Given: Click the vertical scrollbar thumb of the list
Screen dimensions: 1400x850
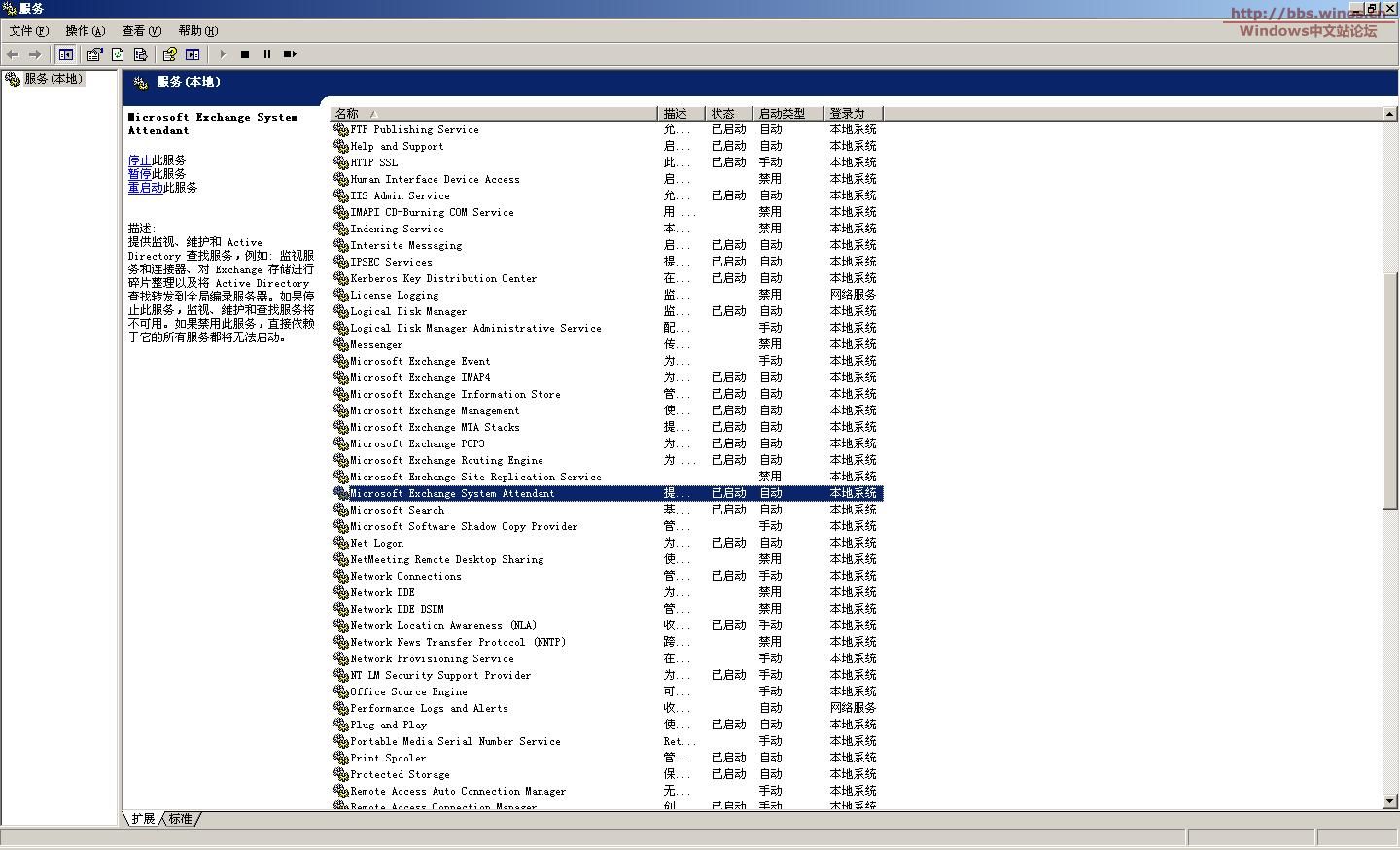Looking at the screenshot, I should (x=1390, y=391).
